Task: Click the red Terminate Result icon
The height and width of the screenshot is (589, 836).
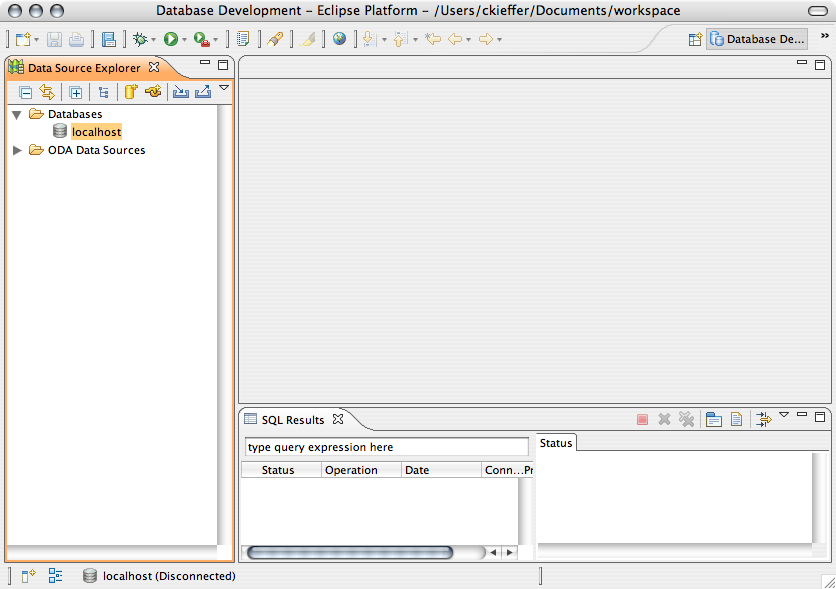Action: [642, 420]
